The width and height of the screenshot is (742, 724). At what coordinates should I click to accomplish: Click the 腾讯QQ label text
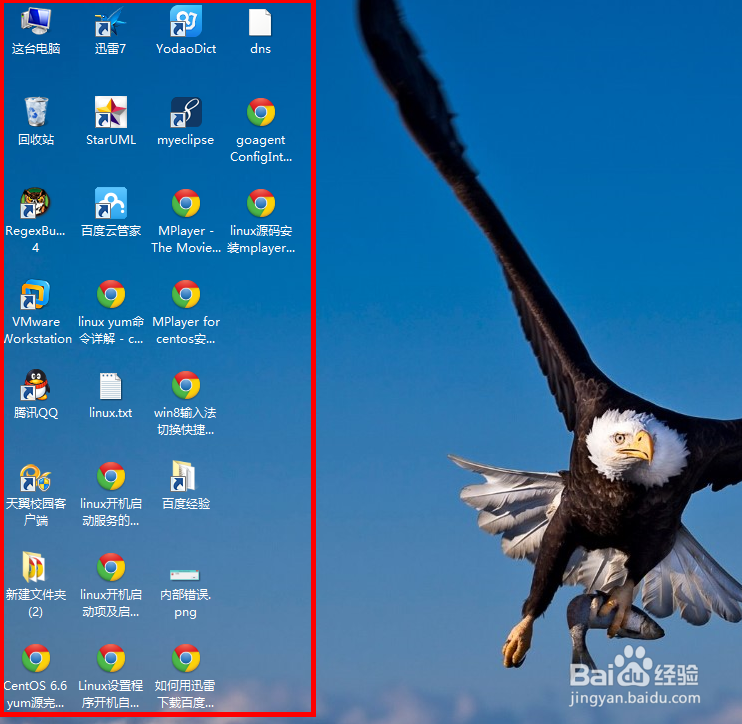pyautogui.click(x=36, y=413)
